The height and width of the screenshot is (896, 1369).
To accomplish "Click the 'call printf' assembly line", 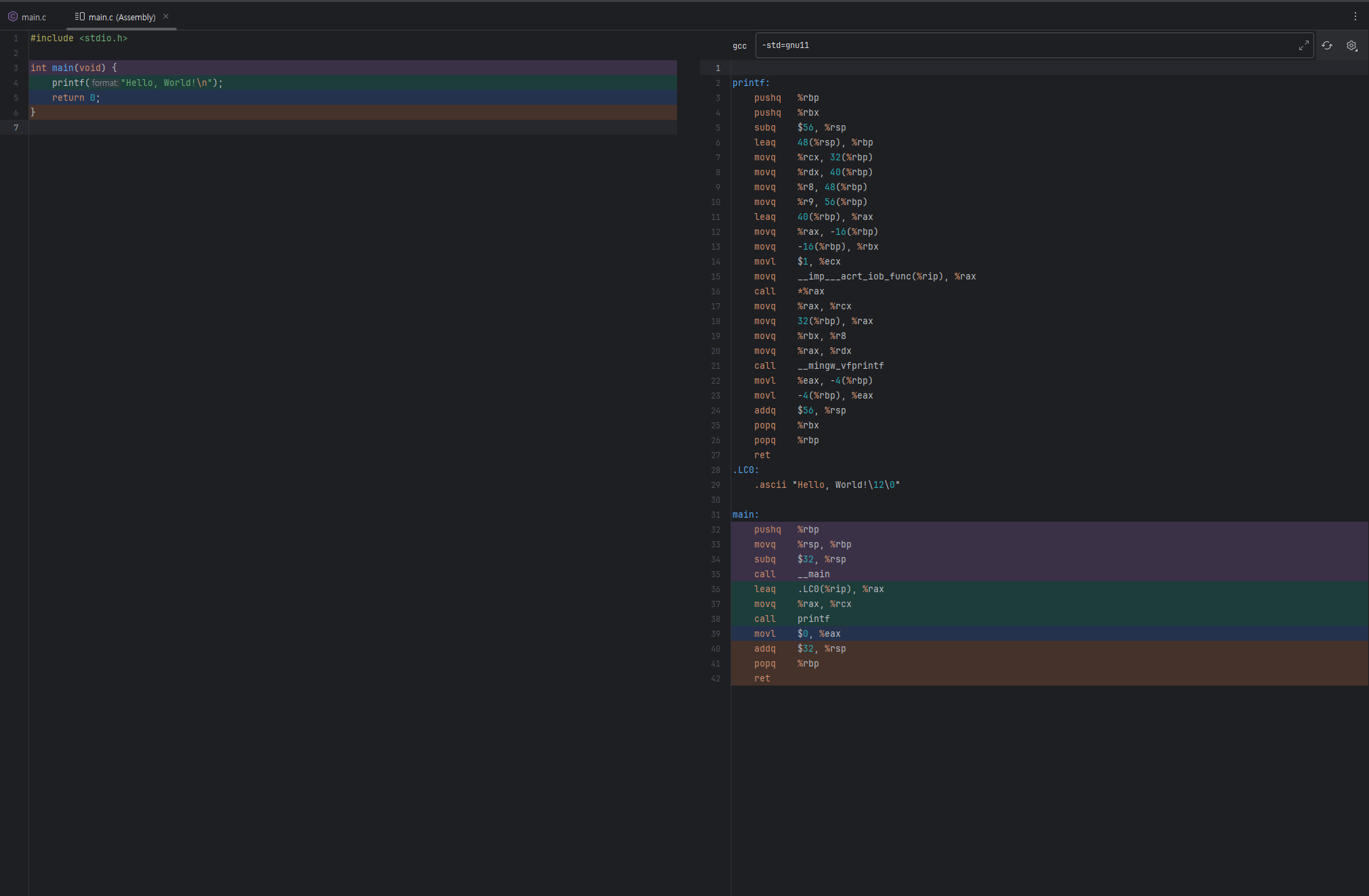I will pyautogui.click(x=791, y=619).
